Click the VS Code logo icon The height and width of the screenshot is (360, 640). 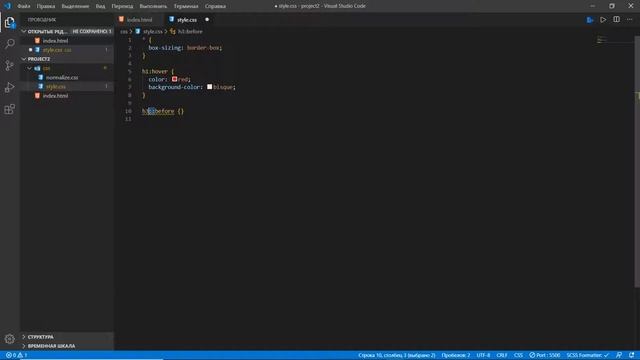pos(7,6)
